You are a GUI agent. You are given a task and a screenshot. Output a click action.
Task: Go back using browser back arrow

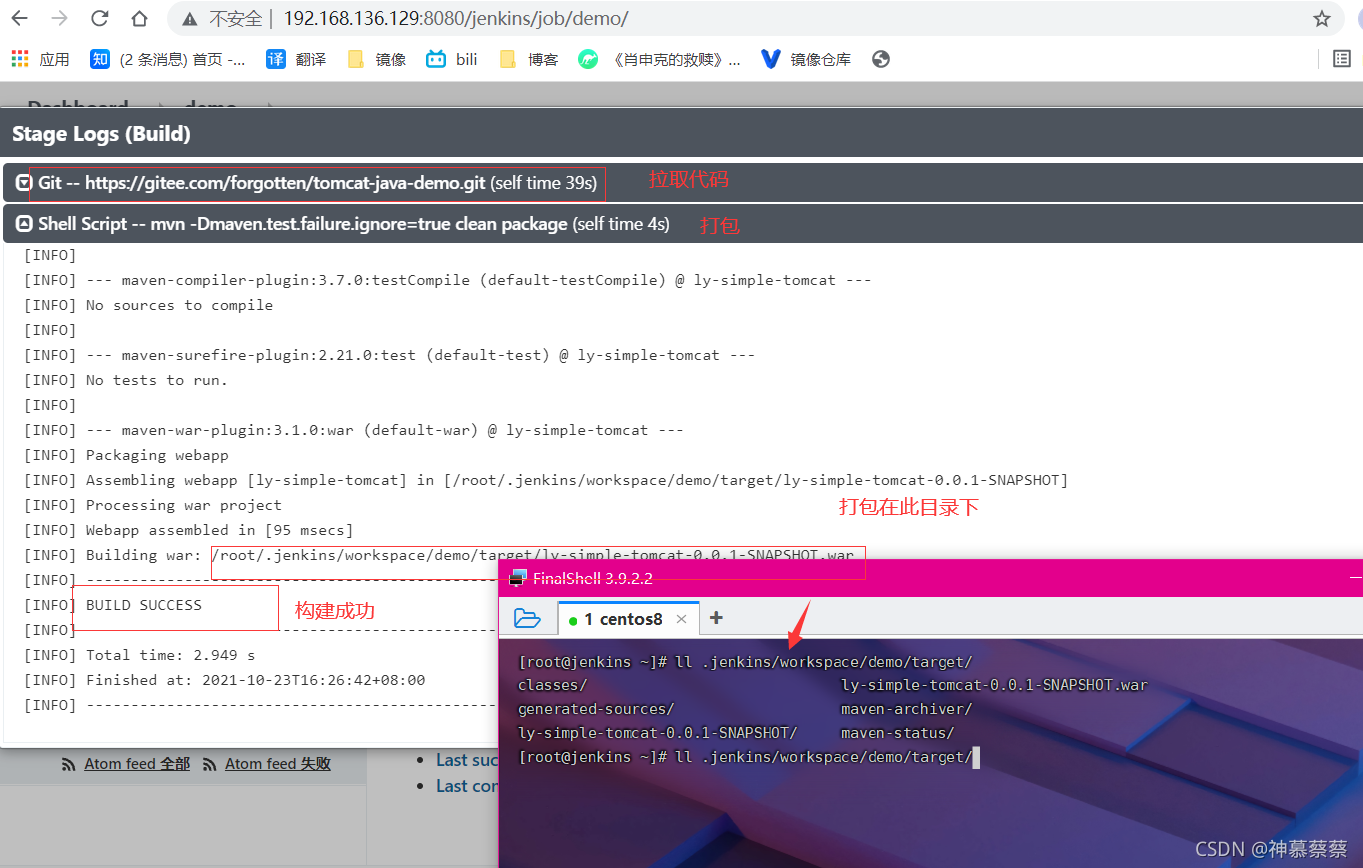point(20,18)
